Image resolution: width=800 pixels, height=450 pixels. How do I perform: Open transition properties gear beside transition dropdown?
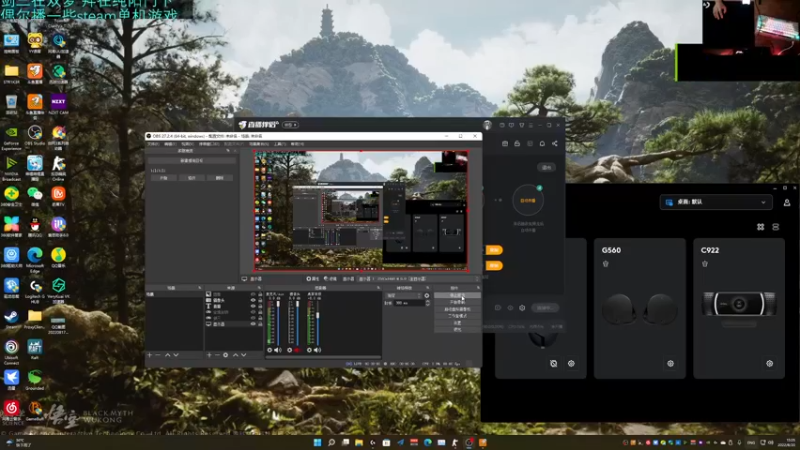pos(427,295)
